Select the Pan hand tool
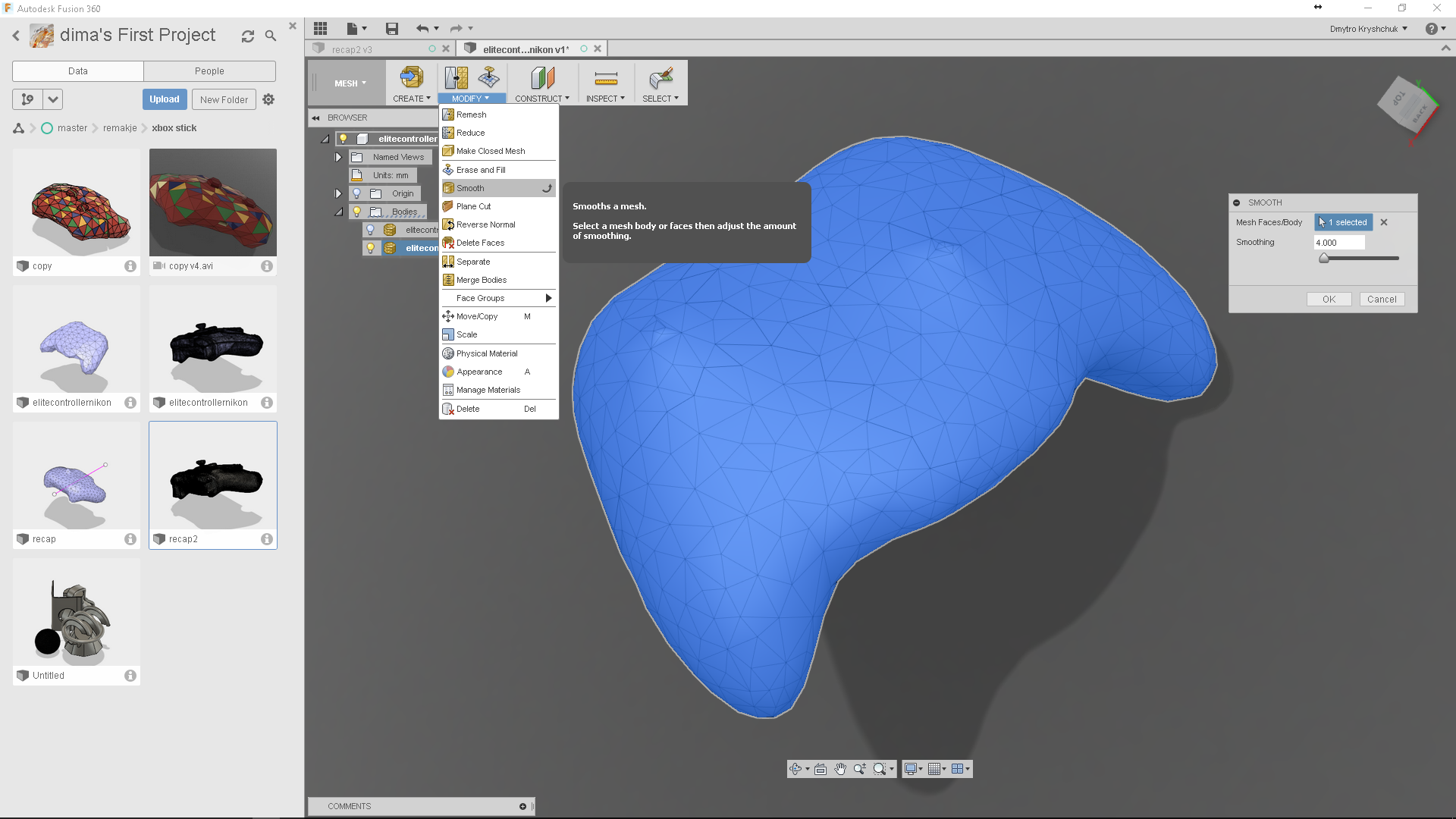The width and height of the screenshot is (1456, 819). 840,769
